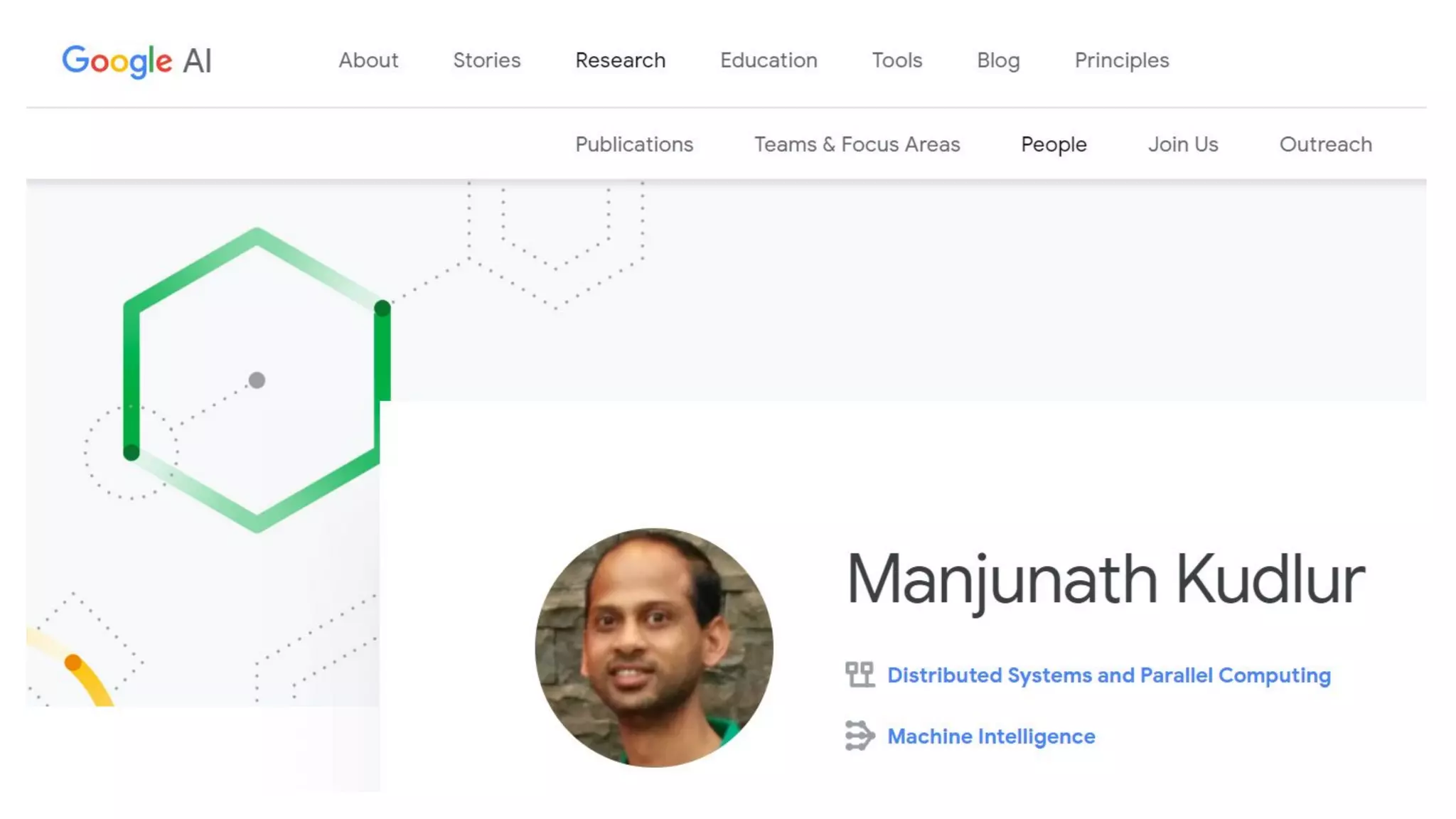Navigate to Tools

(897, 60)
